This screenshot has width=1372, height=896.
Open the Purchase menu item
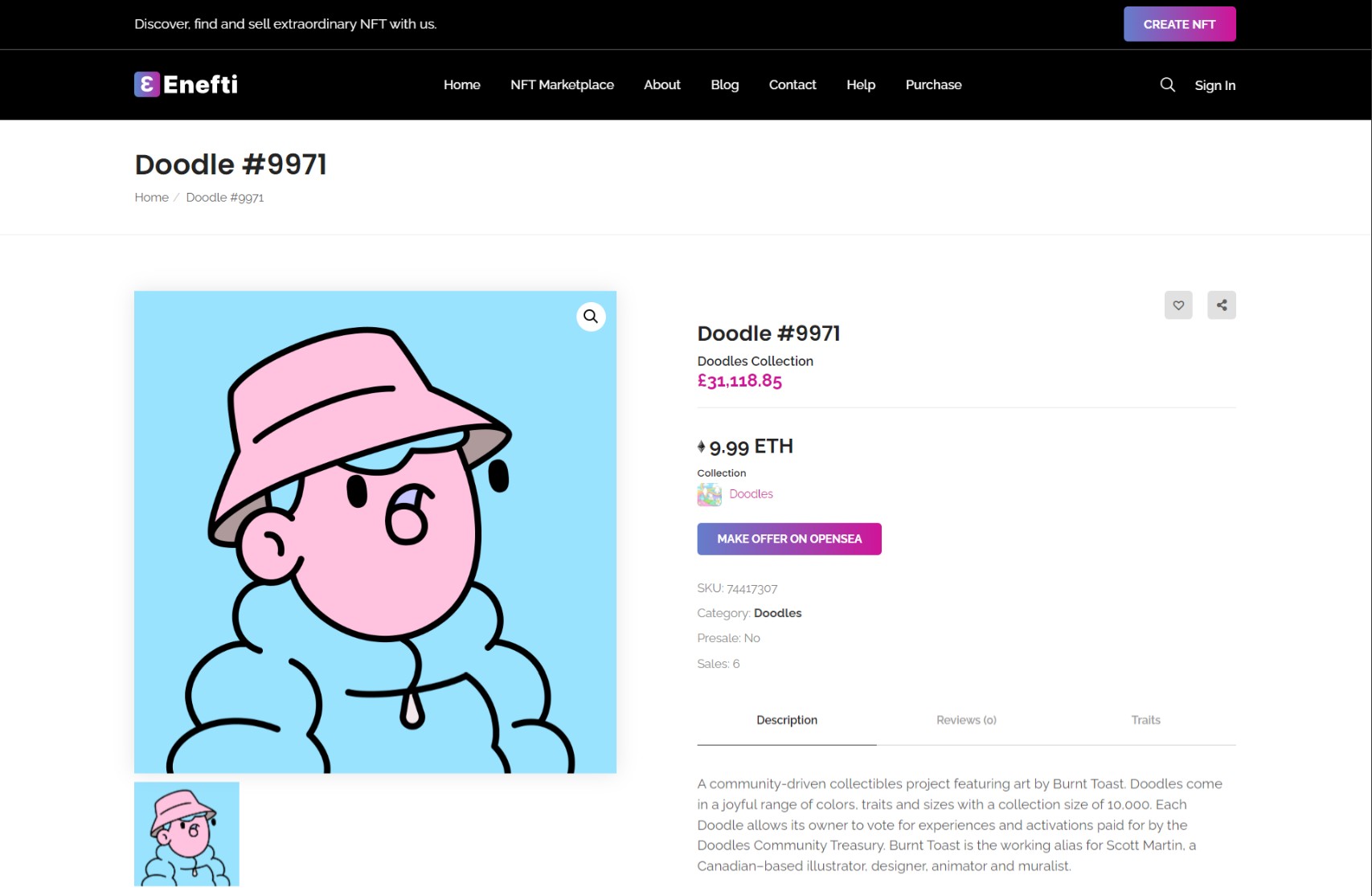pyautogui.click(x=933, y=84)
